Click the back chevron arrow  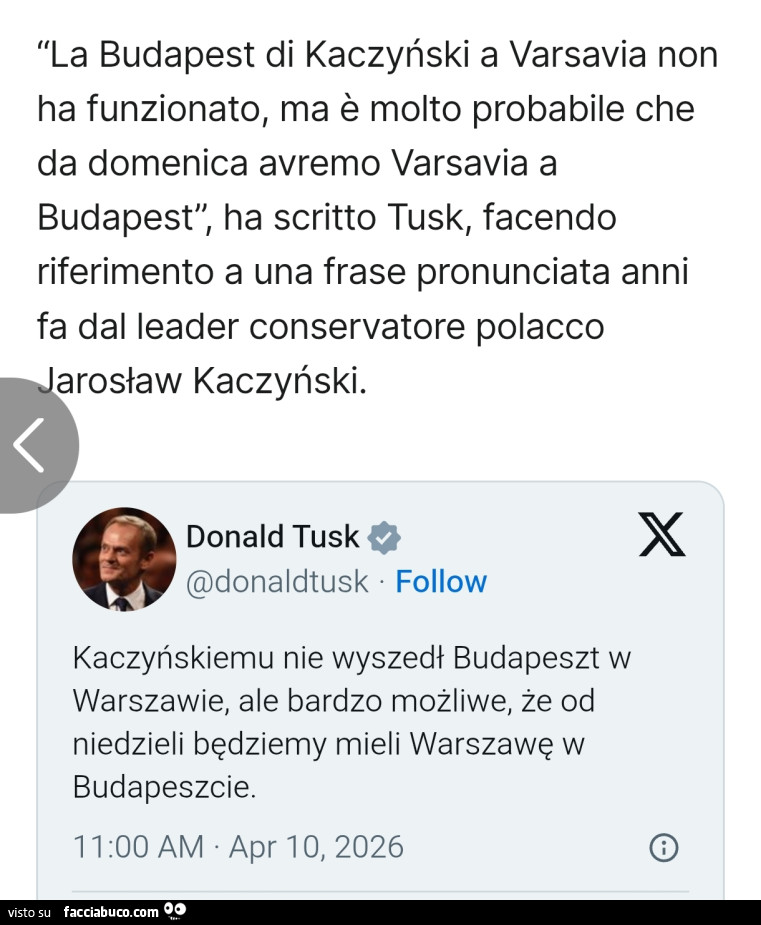(29, 444)
